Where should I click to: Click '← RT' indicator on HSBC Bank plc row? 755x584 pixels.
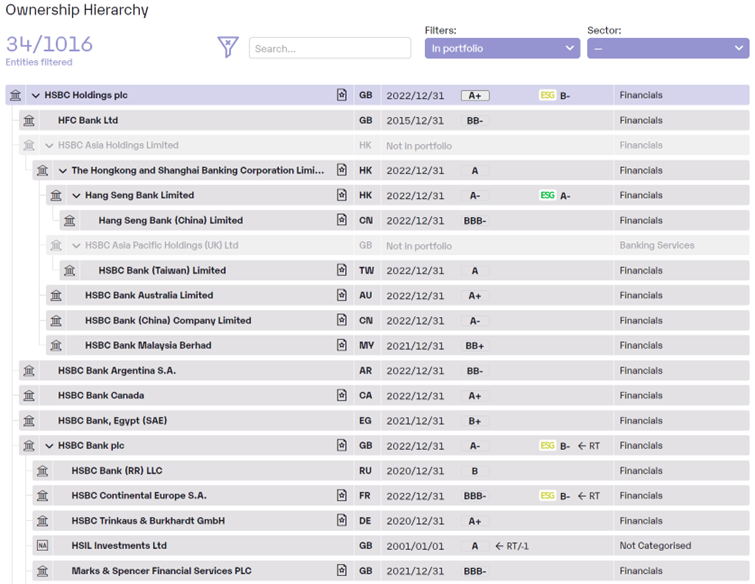click(589, 446)
